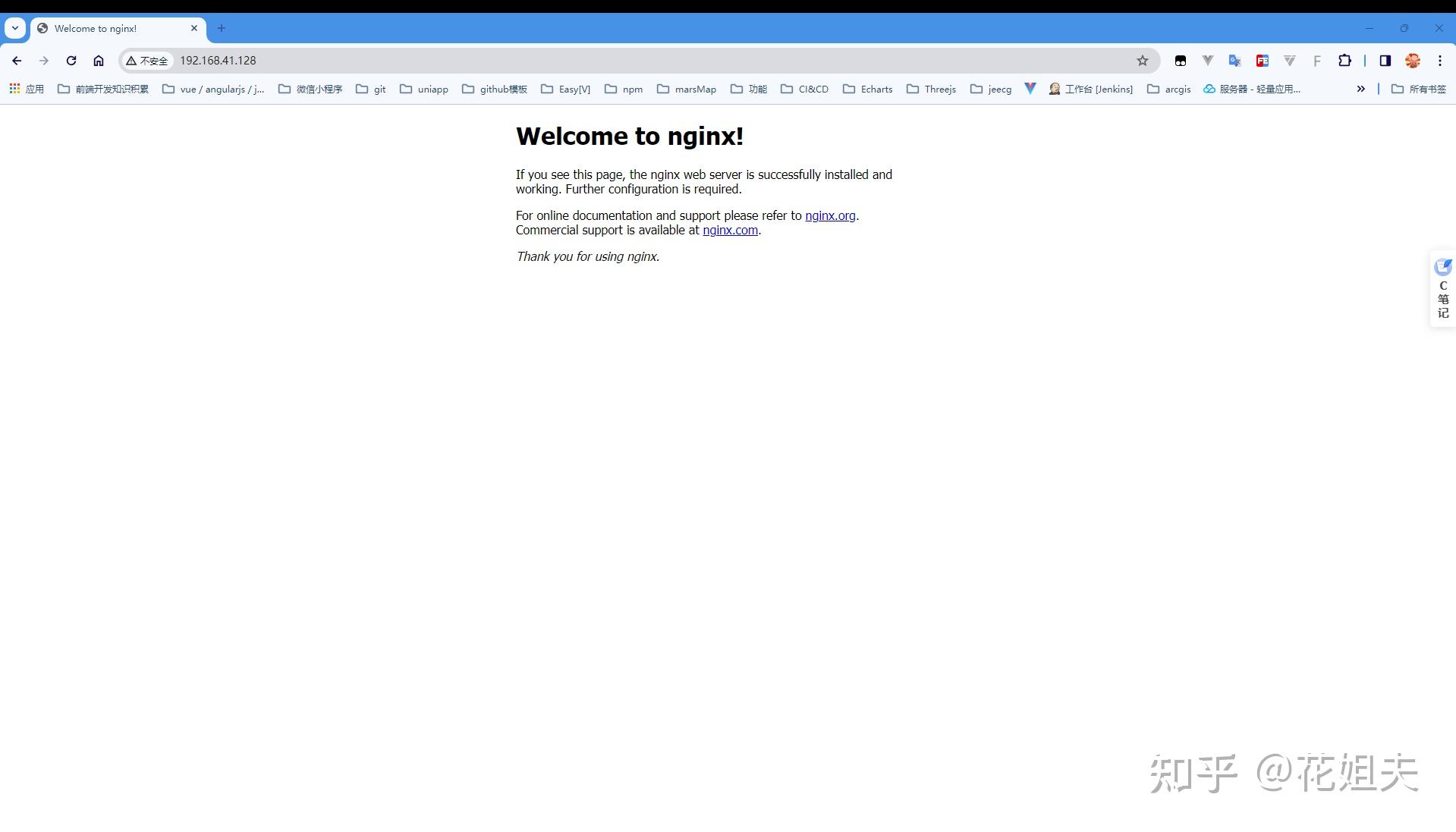
Task: Open the 前端开发知识积累 bookmark folder
Action: (103, 89)
